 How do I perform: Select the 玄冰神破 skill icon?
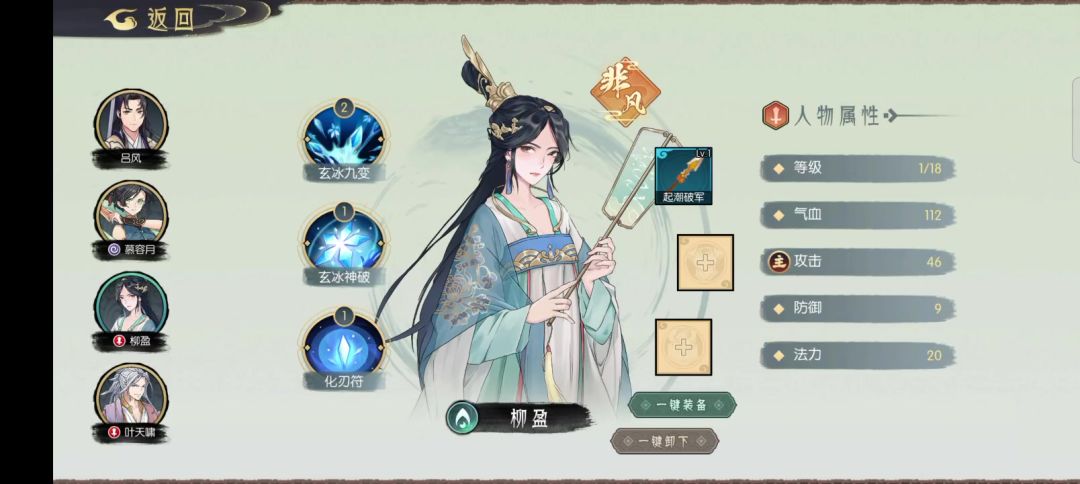click(344, 241)
